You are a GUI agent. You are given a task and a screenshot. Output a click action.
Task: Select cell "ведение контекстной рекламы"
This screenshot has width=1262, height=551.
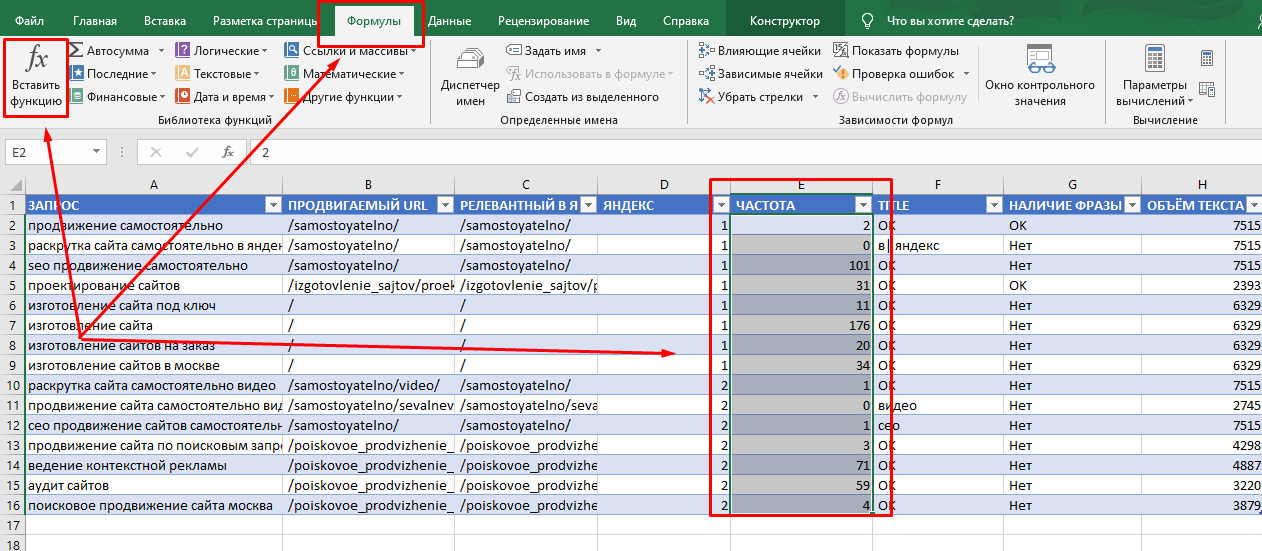pyautogui.click(x=154, y=465)
